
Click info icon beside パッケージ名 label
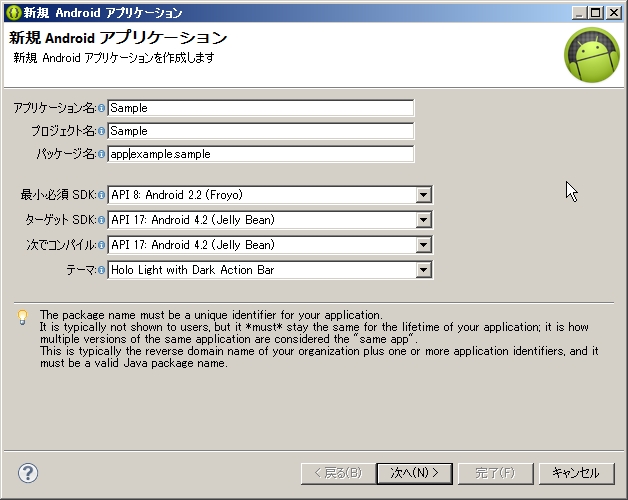click(101, 154)
